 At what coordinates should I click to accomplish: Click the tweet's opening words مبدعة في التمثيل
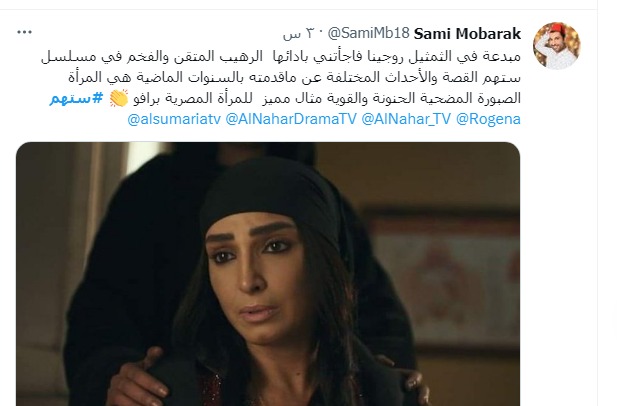click(474, 57)
